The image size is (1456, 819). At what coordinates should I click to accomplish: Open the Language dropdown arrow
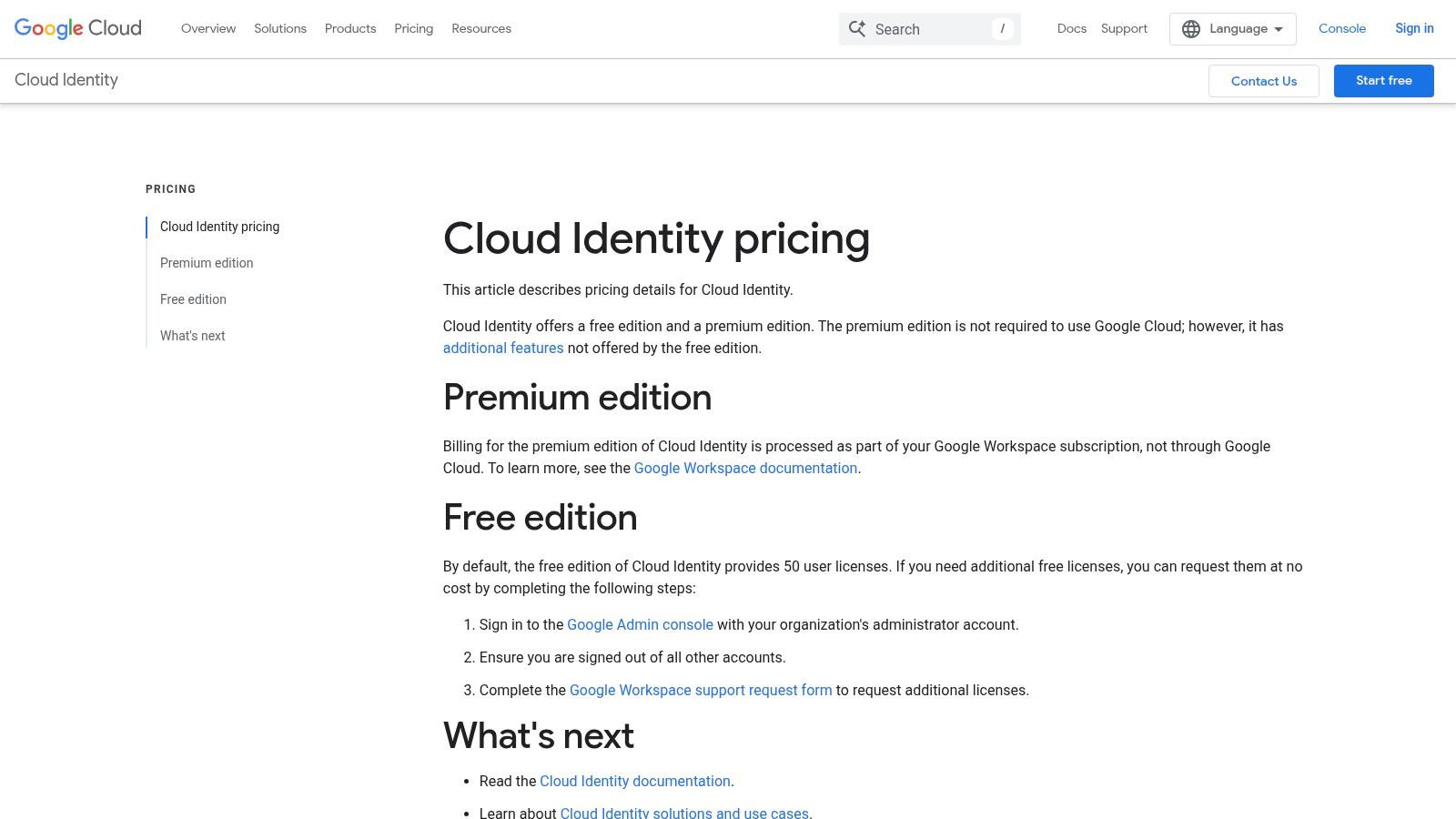(1279, 29)
